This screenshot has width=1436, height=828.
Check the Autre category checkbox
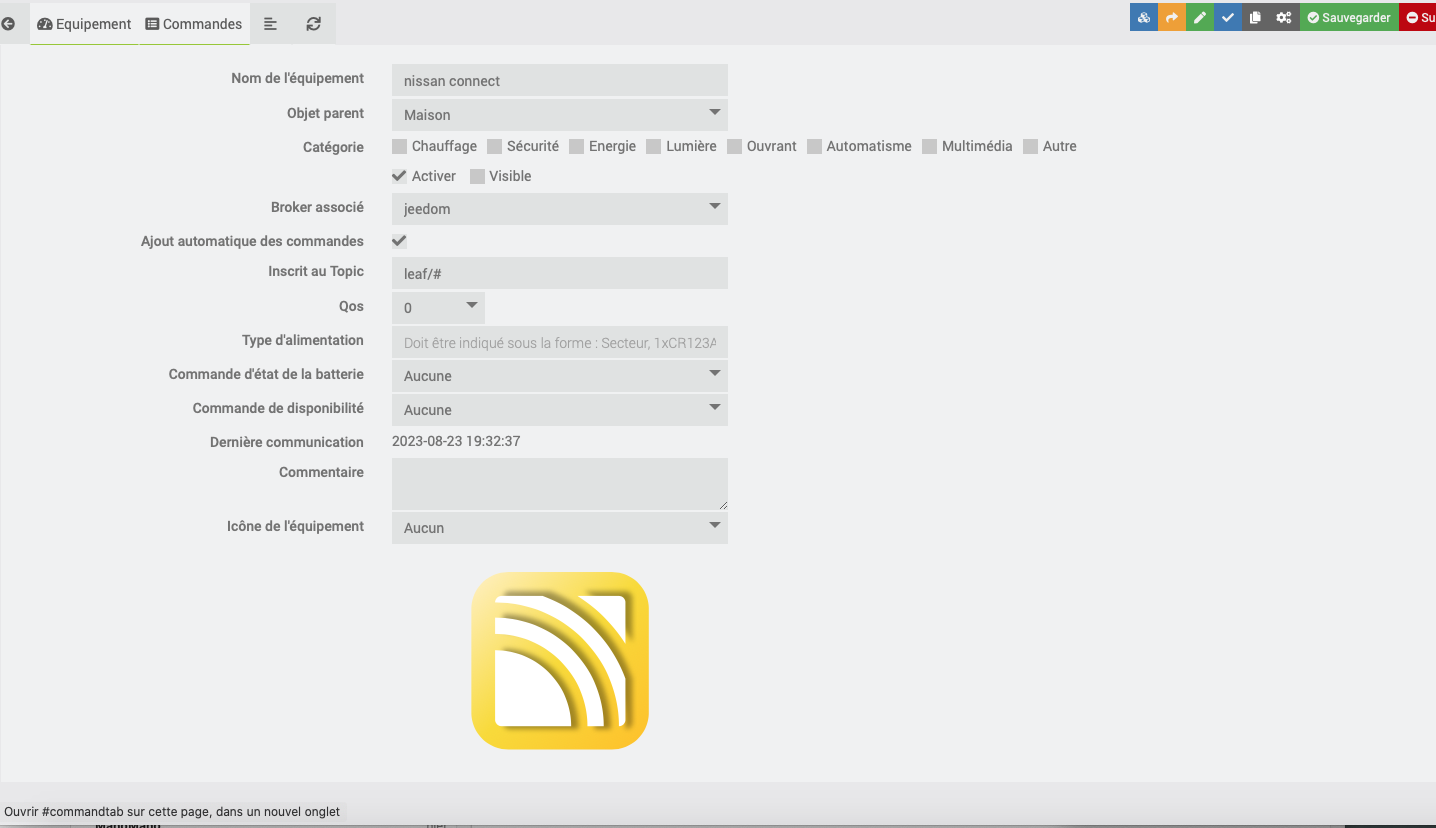[1030, 146]
